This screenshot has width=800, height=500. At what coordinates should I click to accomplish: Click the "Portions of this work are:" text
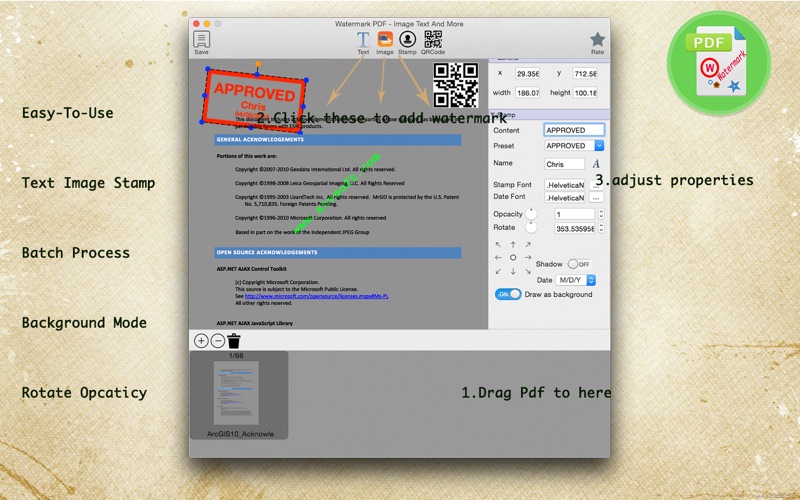click(x=246, y=156)
